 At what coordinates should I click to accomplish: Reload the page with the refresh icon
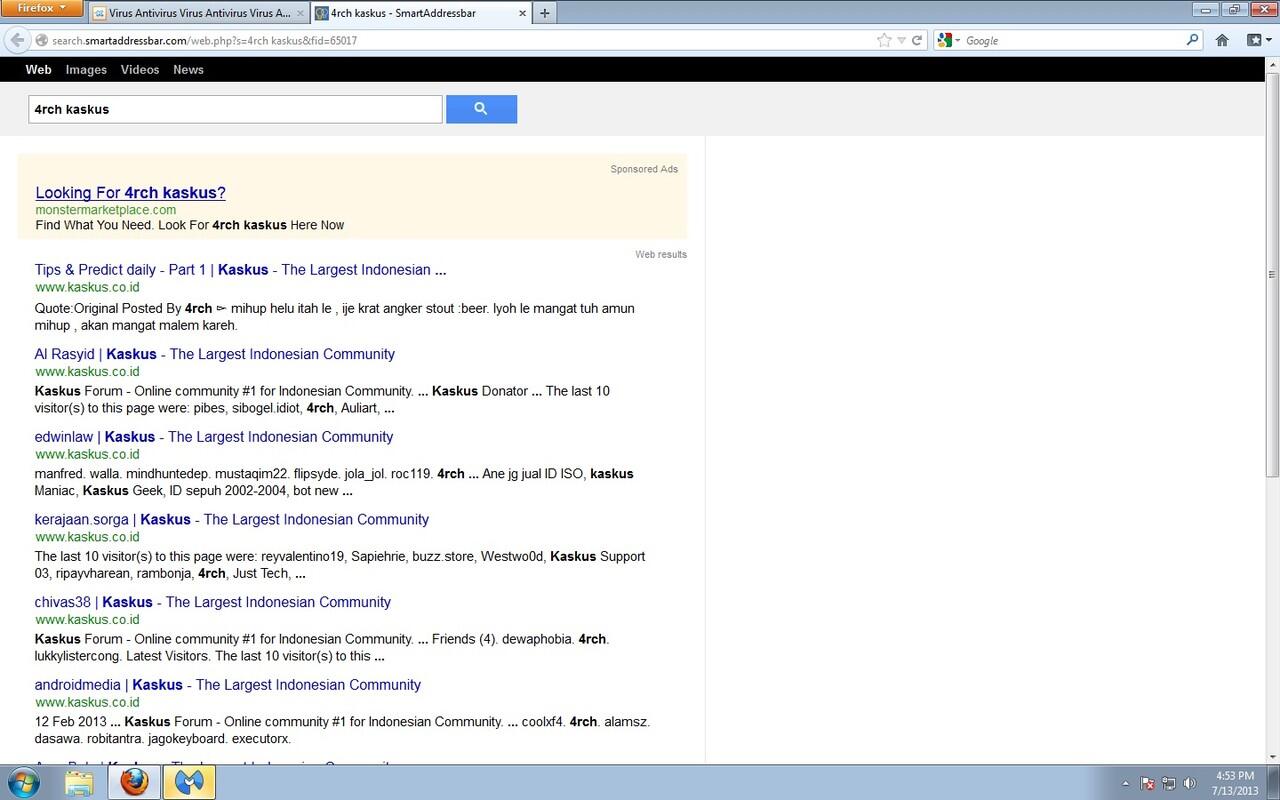pos(917,41)
